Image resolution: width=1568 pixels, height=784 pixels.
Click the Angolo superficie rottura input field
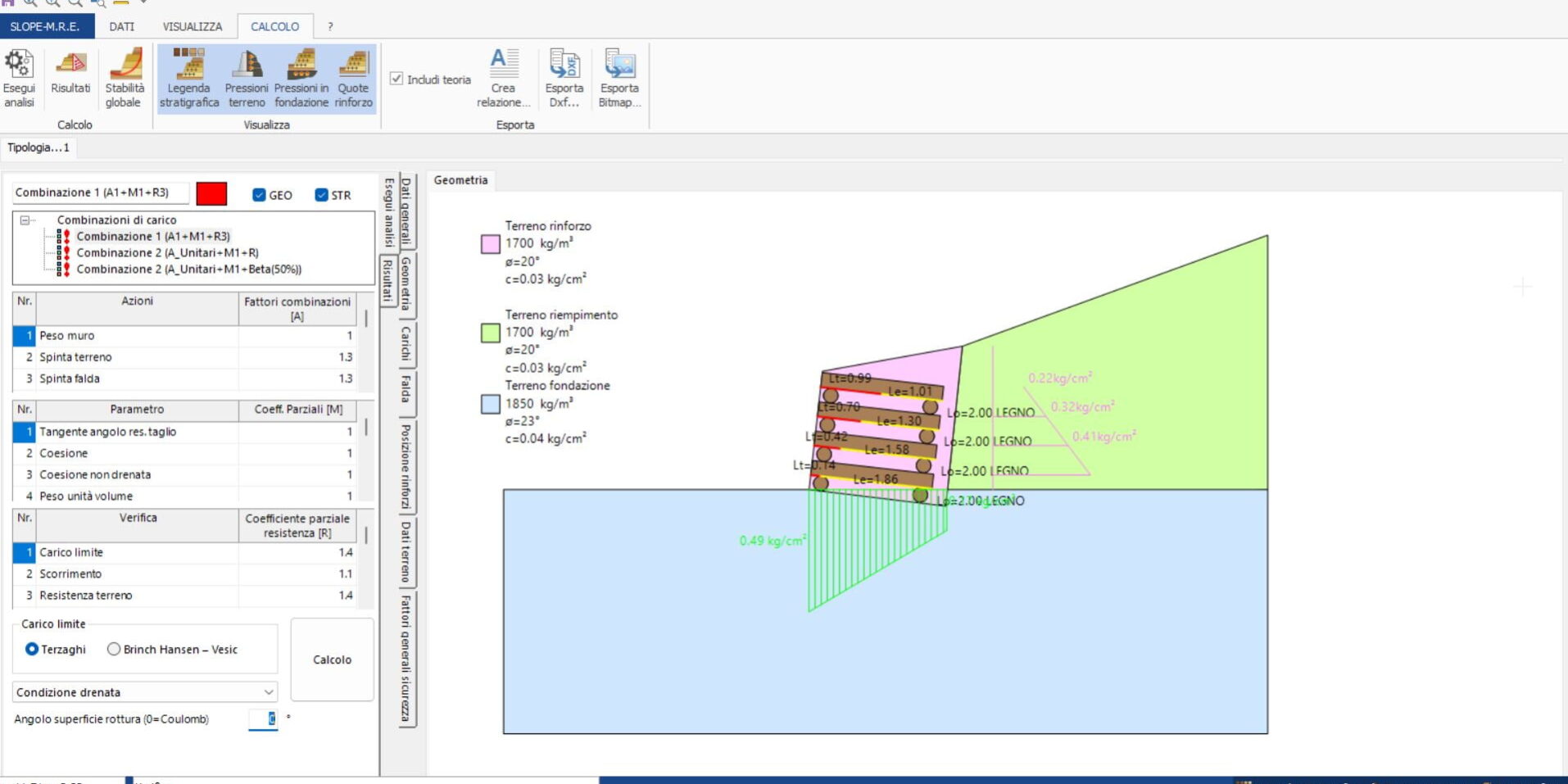coord(263,719)
